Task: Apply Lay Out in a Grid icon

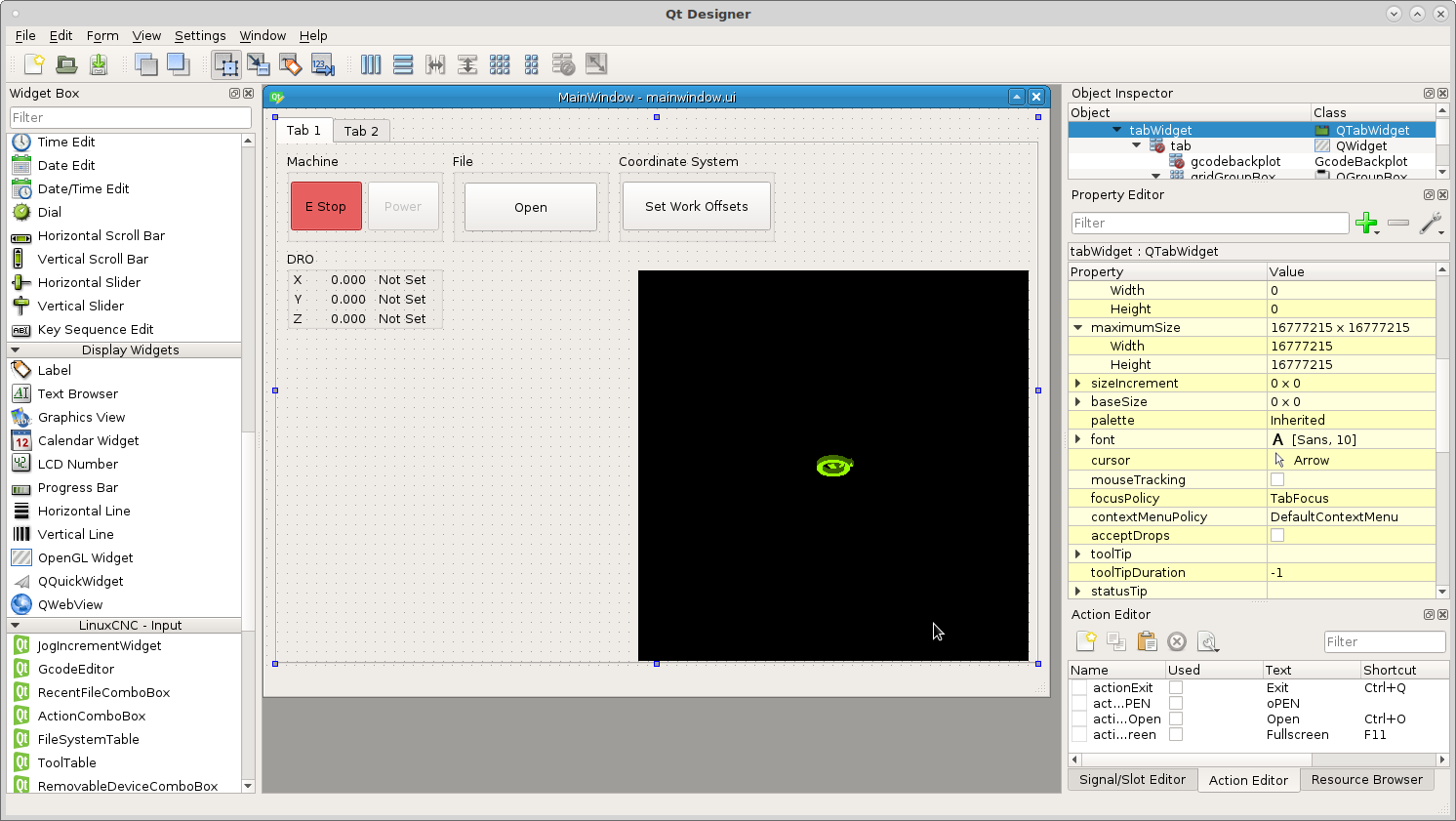Action: coord(500,64)
